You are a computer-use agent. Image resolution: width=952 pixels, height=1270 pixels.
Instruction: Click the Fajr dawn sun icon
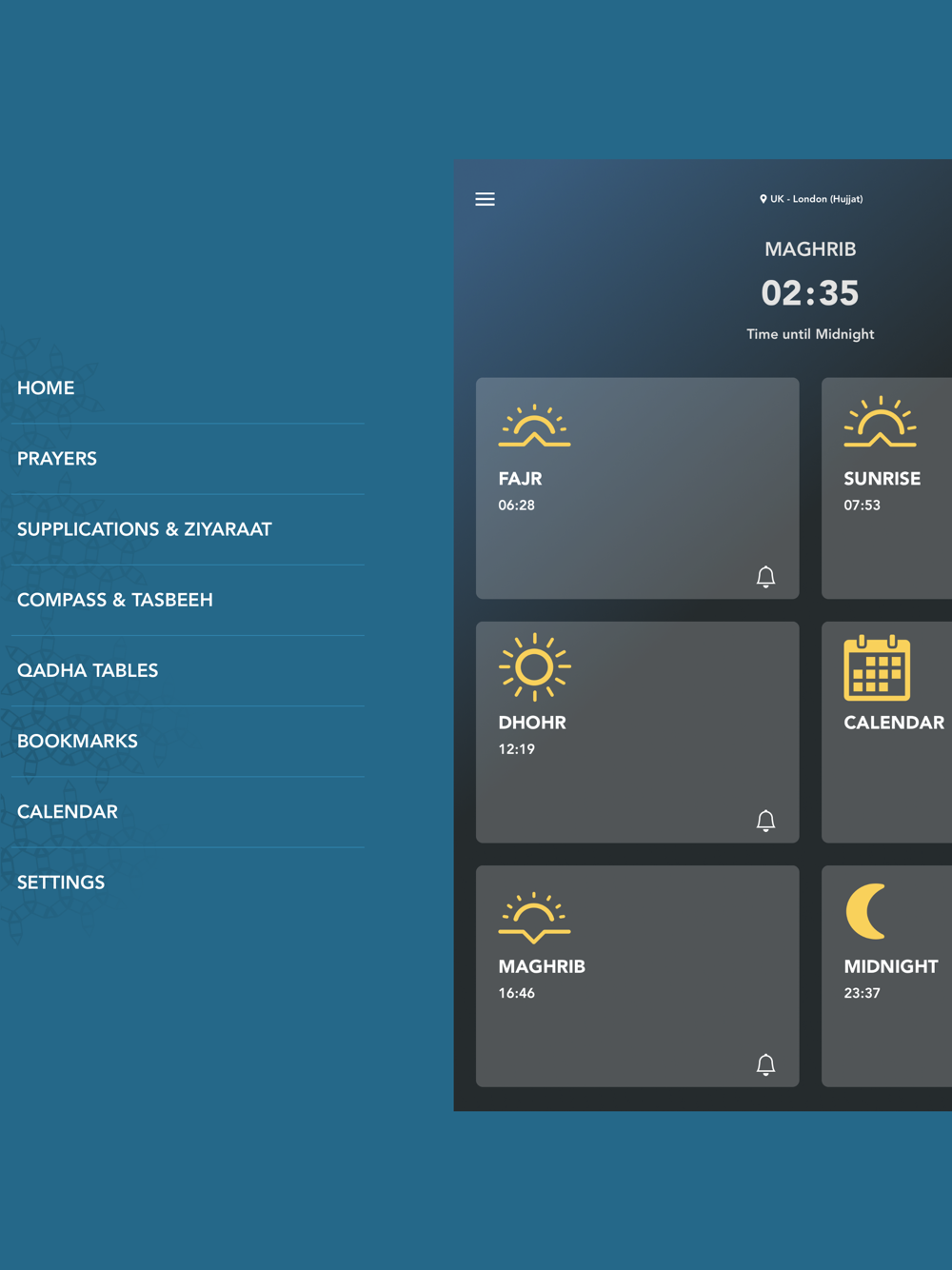click(534, 426)
